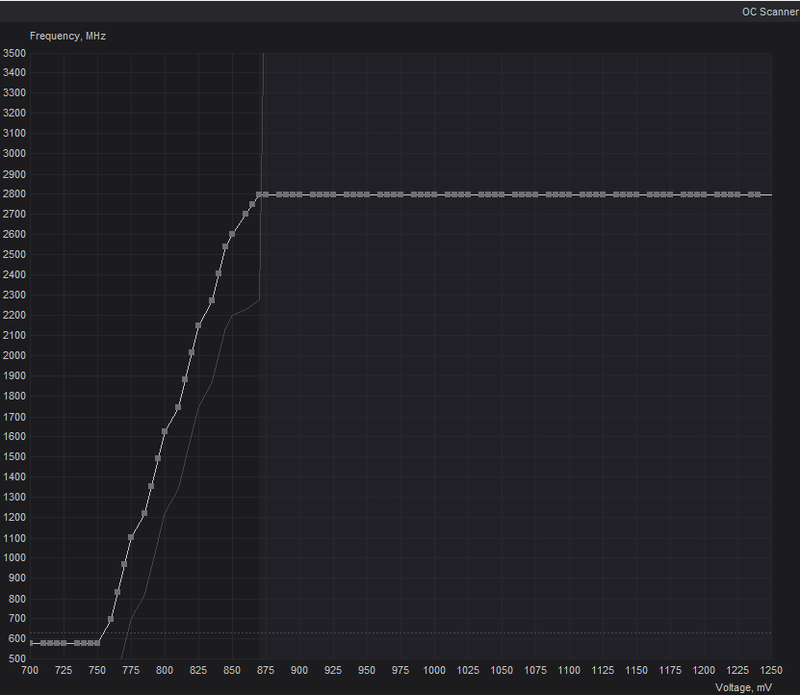Select the curve point at 765 mV
The width and height of the screenshot is (800, 695).
[x=117, y=592]
